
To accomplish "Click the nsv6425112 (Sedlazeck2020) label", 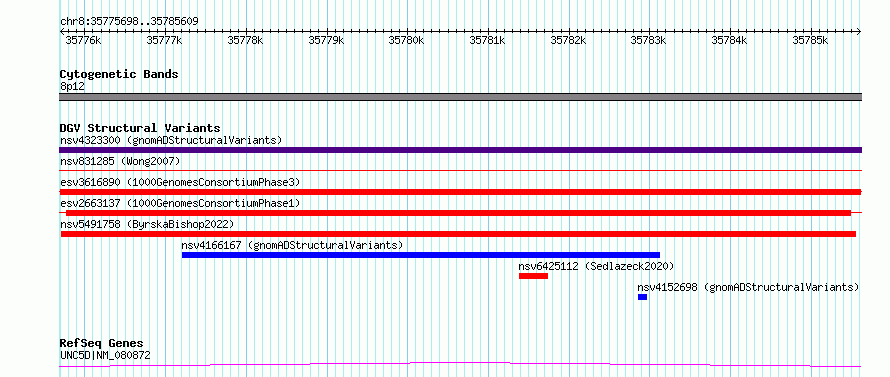I will click(x=596, y=266).
